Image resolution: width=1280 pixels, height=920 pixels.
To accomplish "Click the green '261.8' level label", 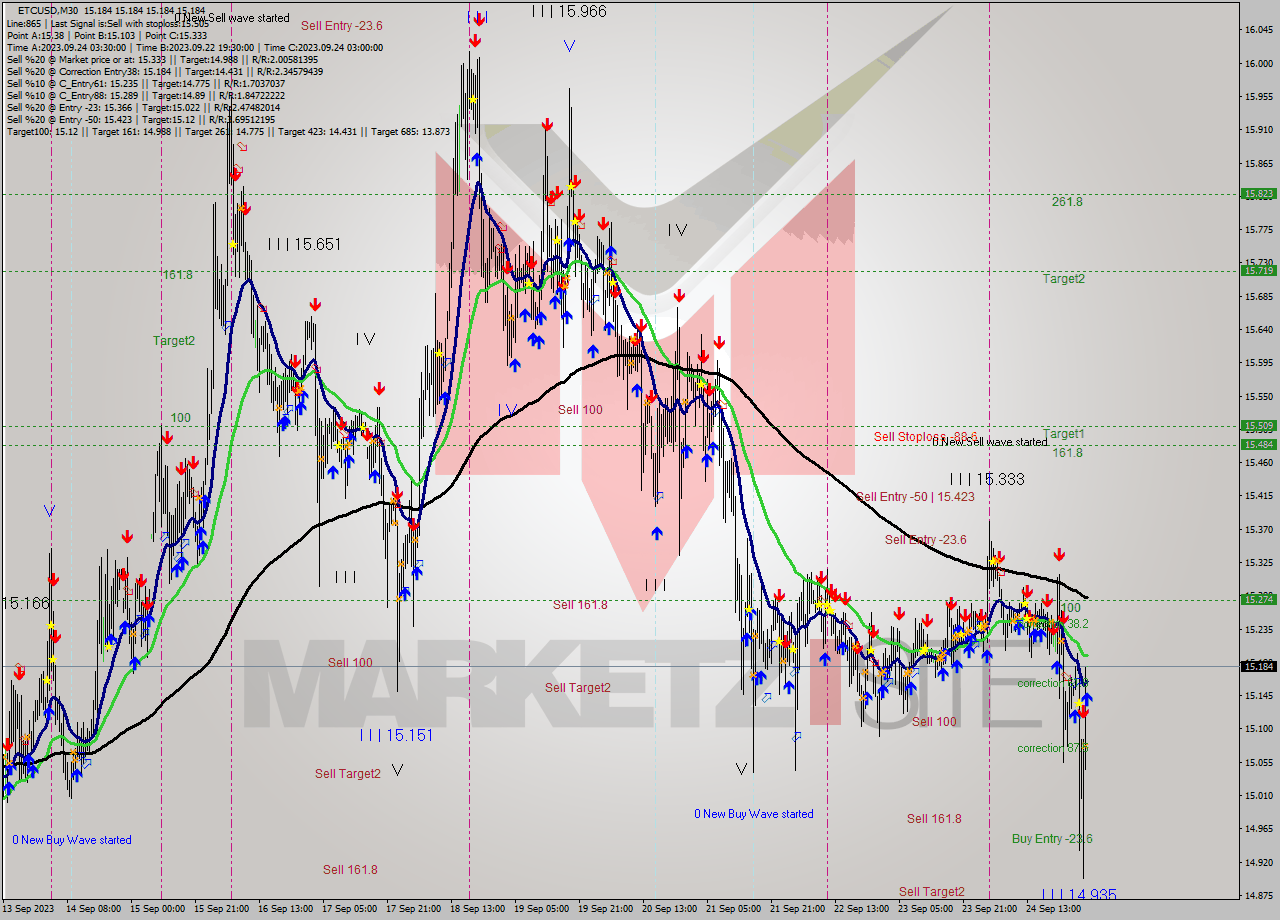I will 1067,202.
